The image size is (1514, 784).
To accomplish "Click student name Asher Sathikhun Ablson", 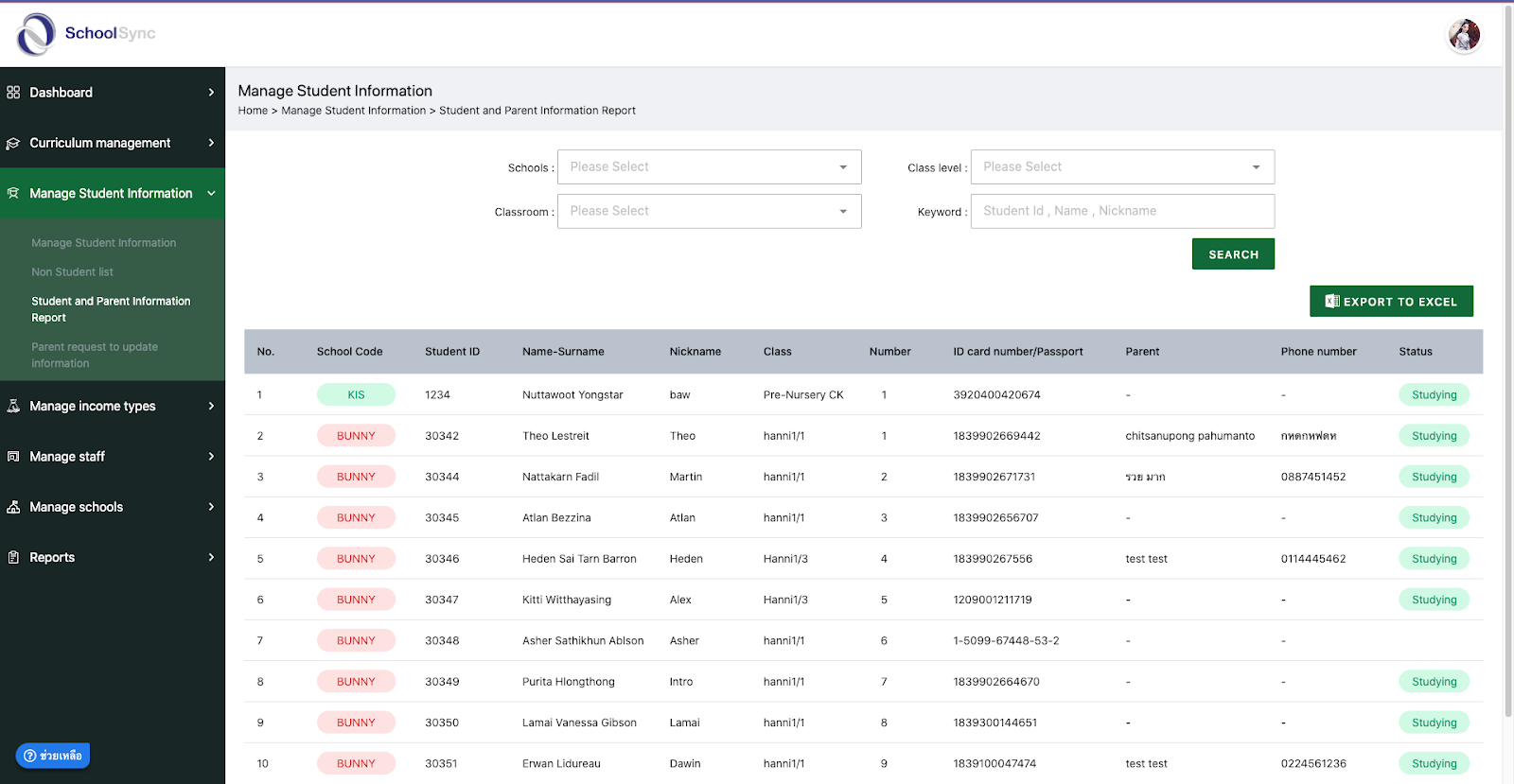I will (583, 641).
